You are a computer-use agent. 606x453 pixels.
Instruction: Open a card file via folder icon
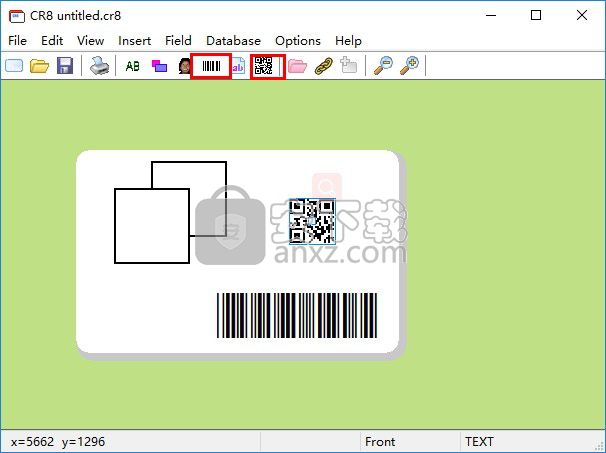[39, 66]
